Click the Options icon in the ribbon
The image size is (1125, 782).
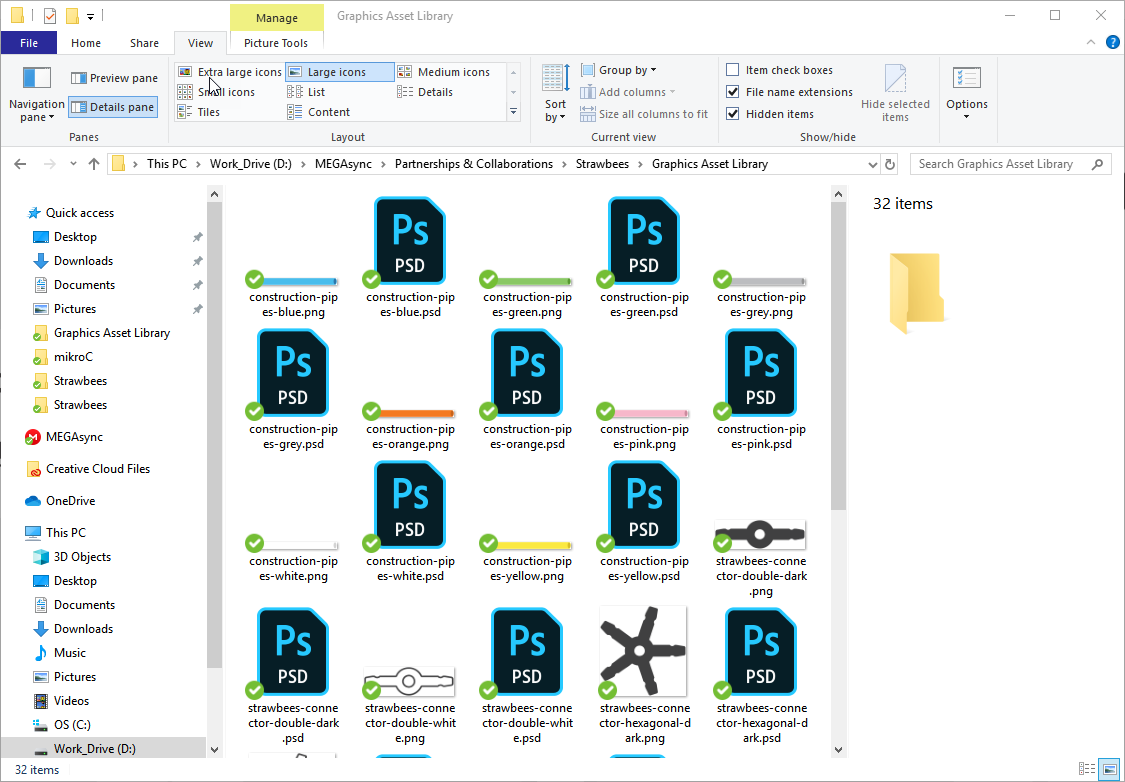click(x=966, y=77)
